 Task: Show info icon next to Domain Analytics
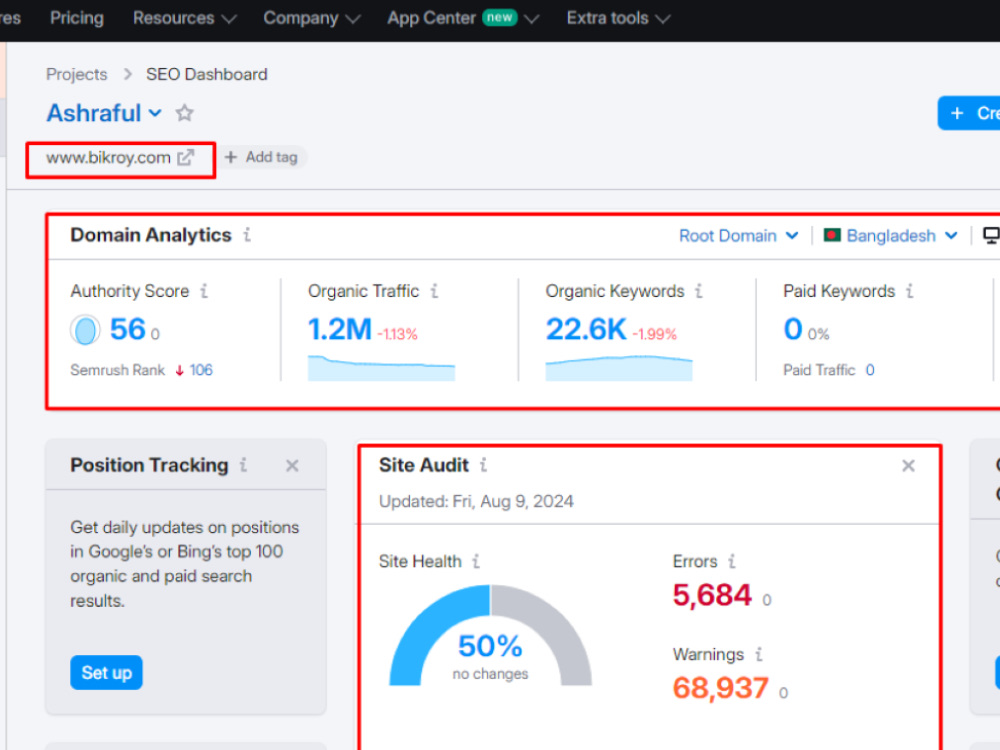(x=247, y=235)
